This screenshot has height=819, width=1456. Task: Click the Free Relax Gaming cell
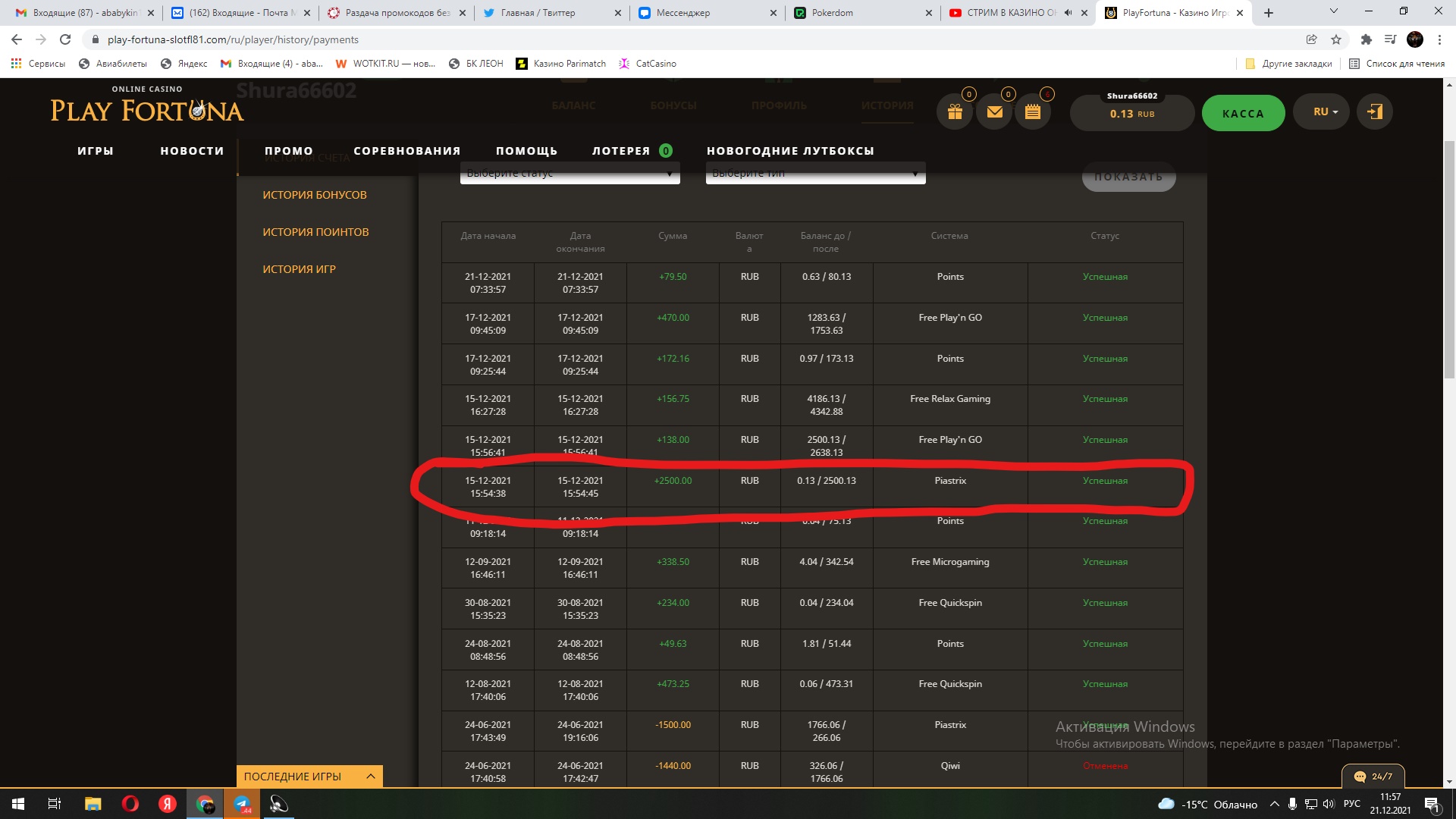(950, 399)
